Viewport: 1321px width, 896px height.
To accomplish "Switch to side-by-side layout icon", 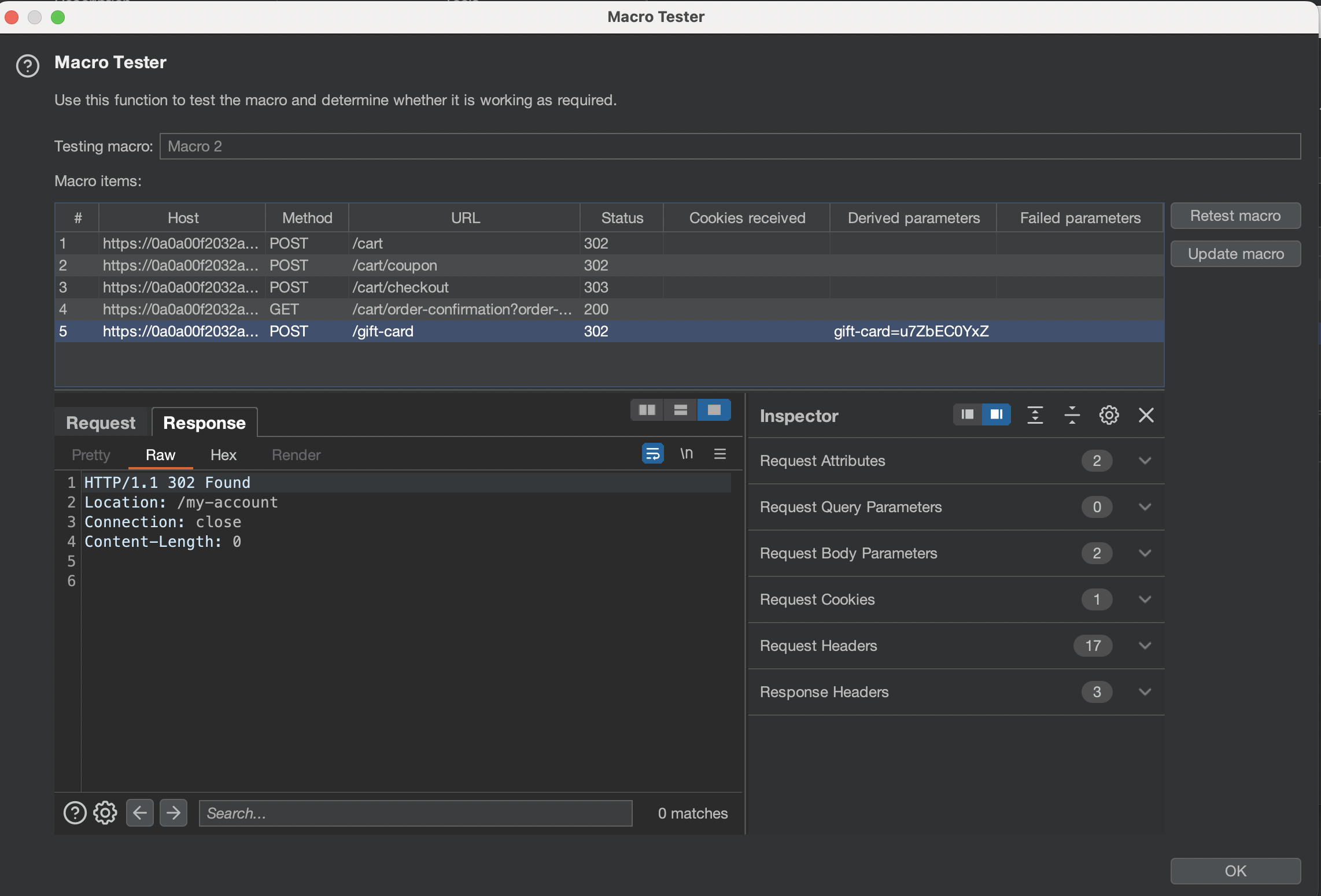I will pyautogui.click(x=647, y=410).
